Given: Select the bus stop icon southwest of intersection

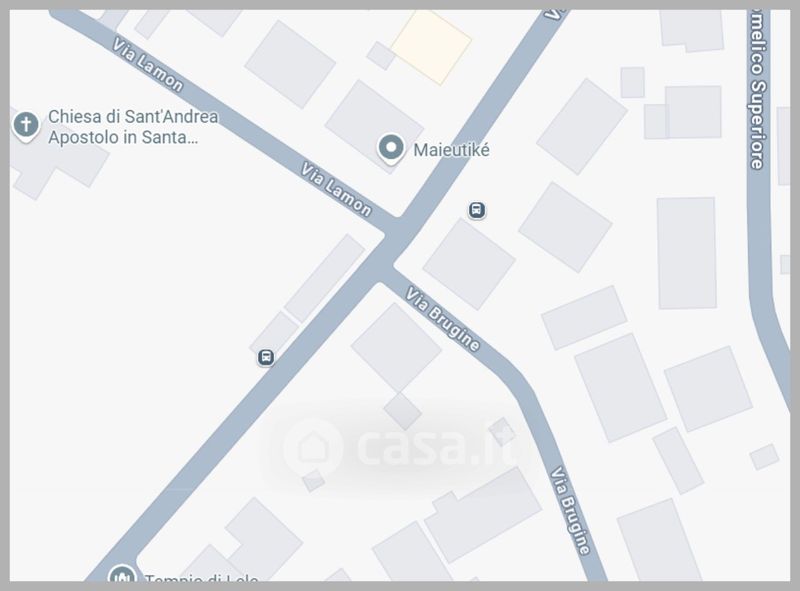Looking at the screenshot, I should [x=265, y=357].
